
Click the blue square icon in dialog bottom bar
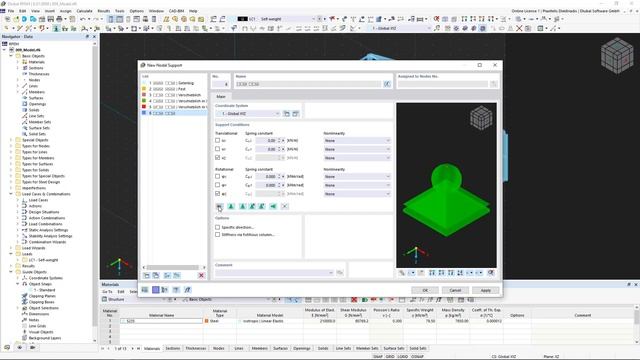coord(156,290)
